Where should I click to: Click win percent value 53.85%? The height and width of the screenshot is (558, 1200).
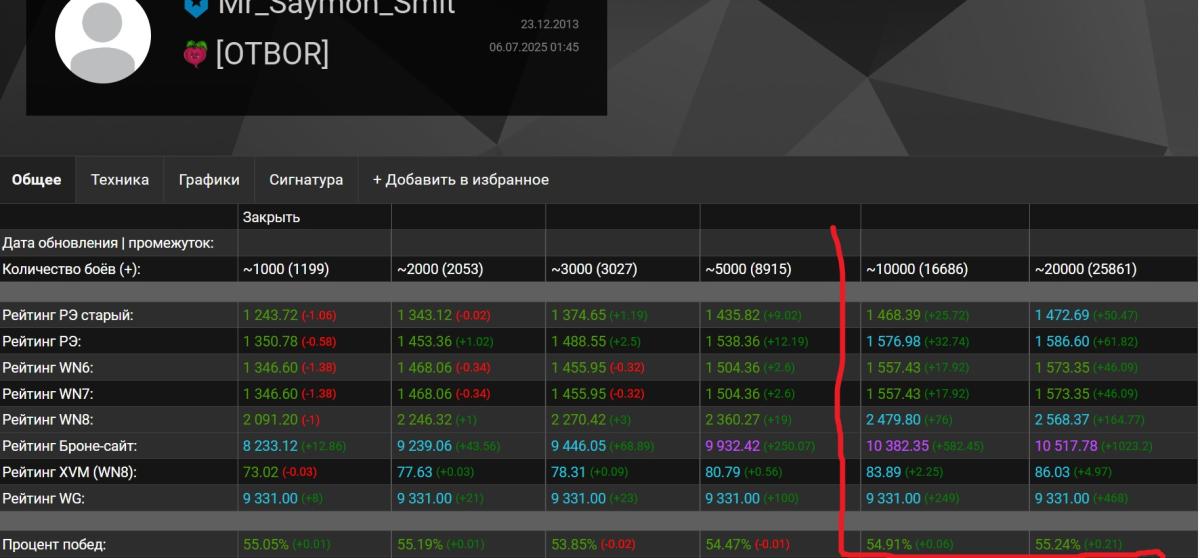coord(572,545)
